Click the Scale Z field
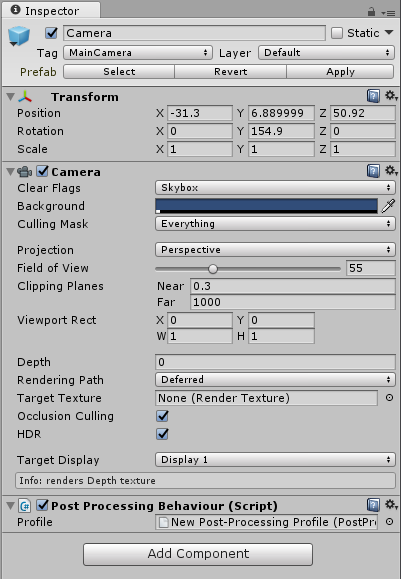The image size is (401, 579). click(x=363, y=149)
